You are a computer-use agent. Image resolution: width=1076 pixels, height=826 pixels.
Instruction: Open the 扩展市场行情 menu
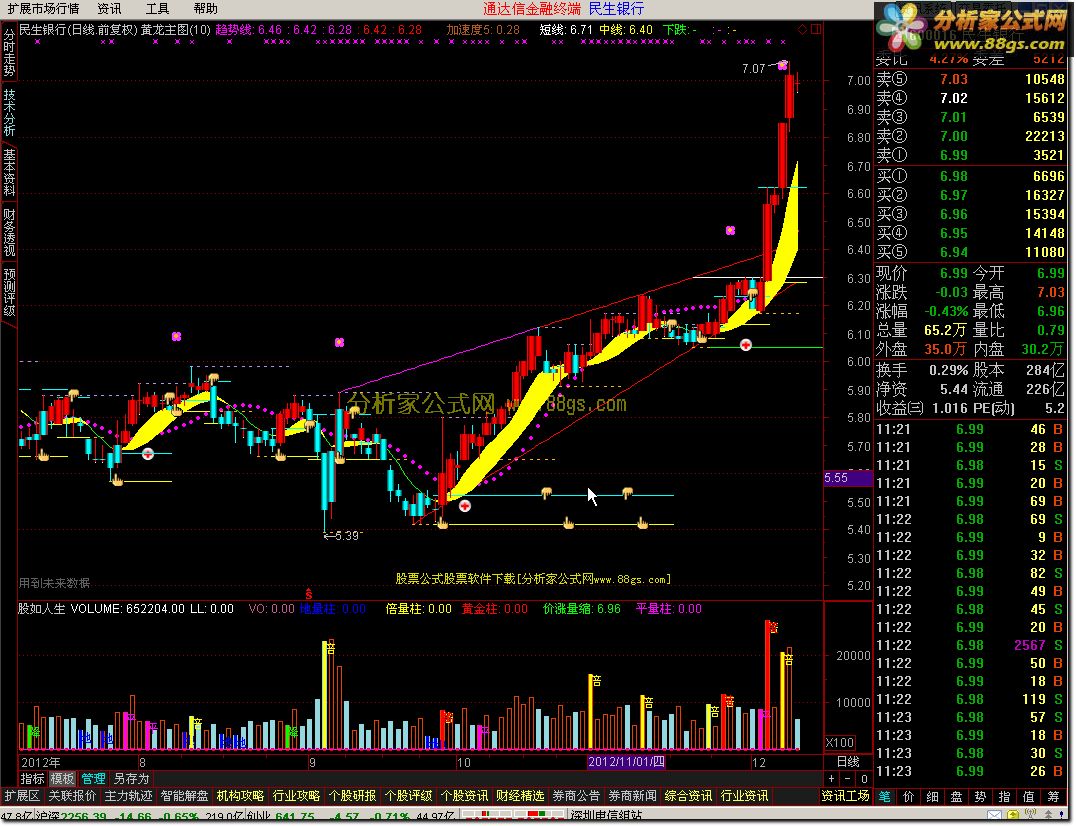pyautogui.click(x=43, y=9)
